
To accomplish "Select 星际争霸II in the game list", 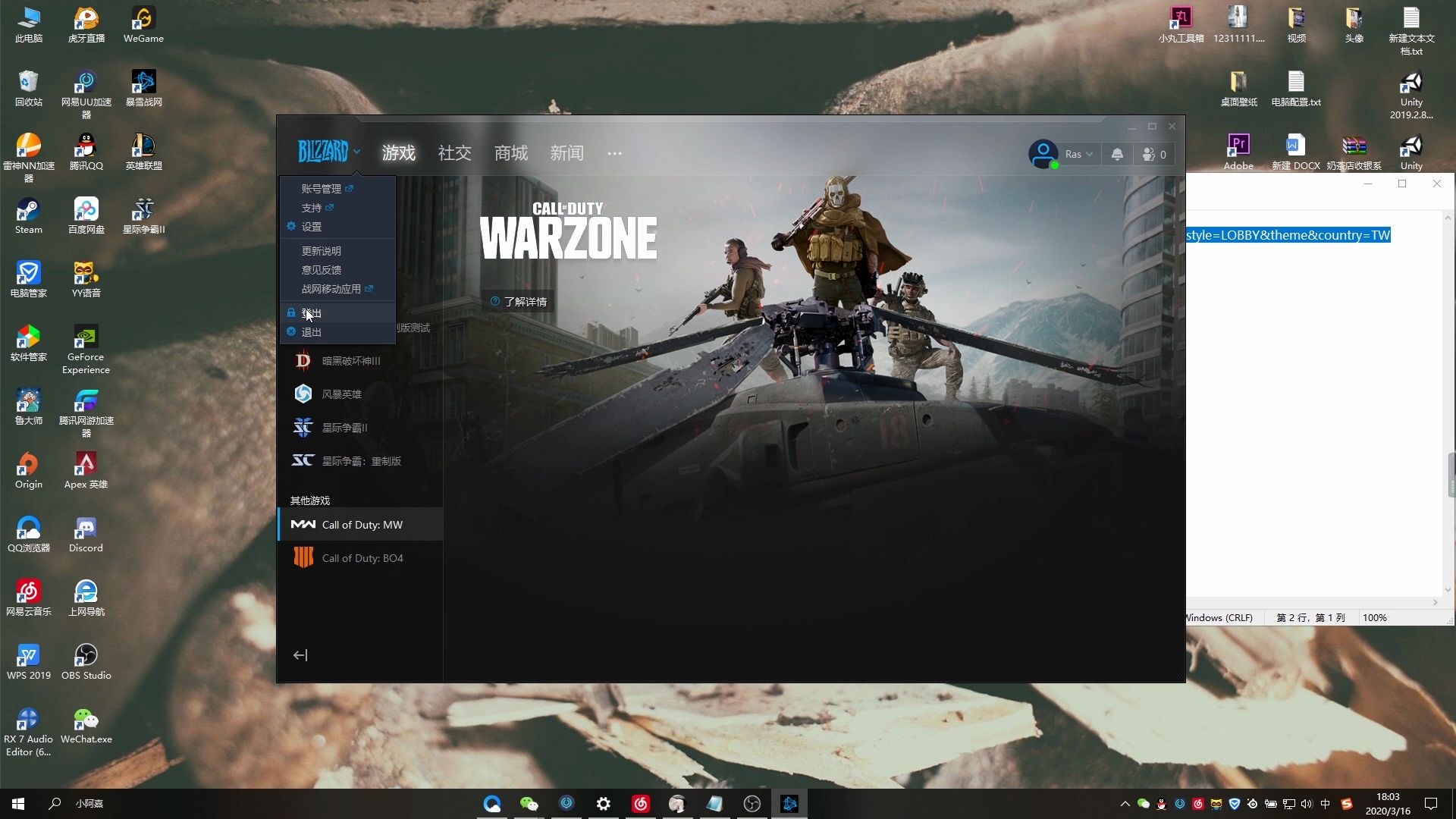I will pyautogui.click(x=361, y=428).
